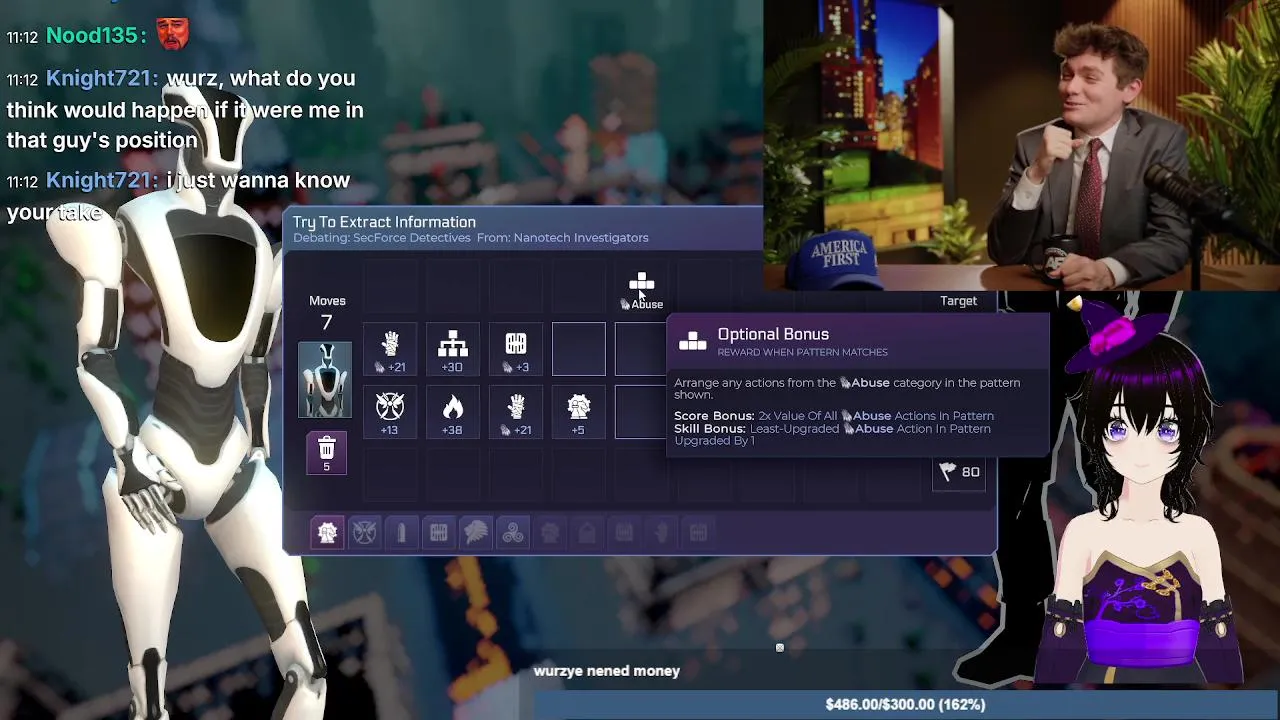Screen dimensions: 1280x720
Task: Select the crossed blades category in bottom bar
Action: point(364,533)
